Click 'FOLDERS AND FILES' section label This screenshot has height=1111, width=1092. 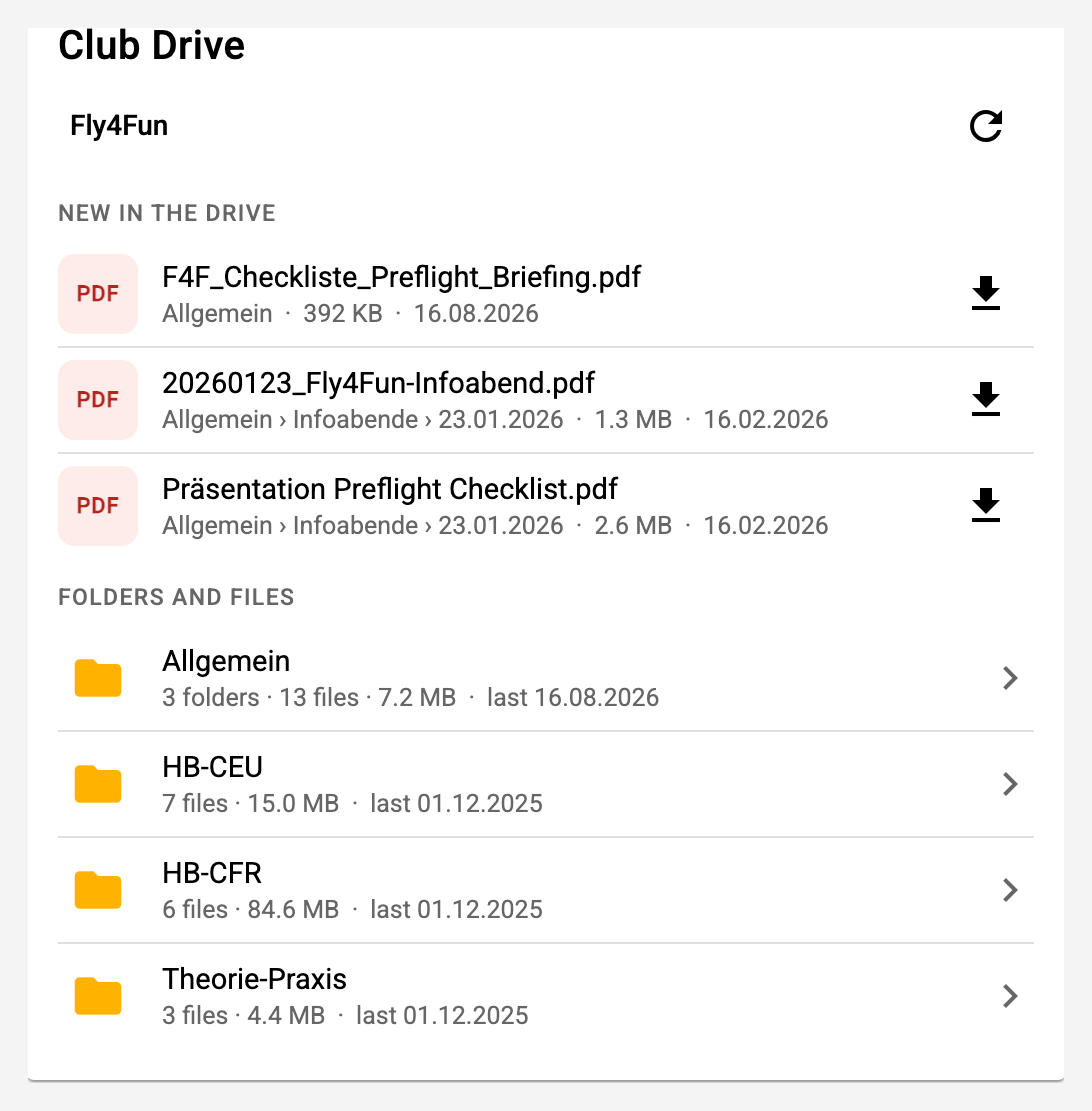pyautogui.click(x=176, y=597)
